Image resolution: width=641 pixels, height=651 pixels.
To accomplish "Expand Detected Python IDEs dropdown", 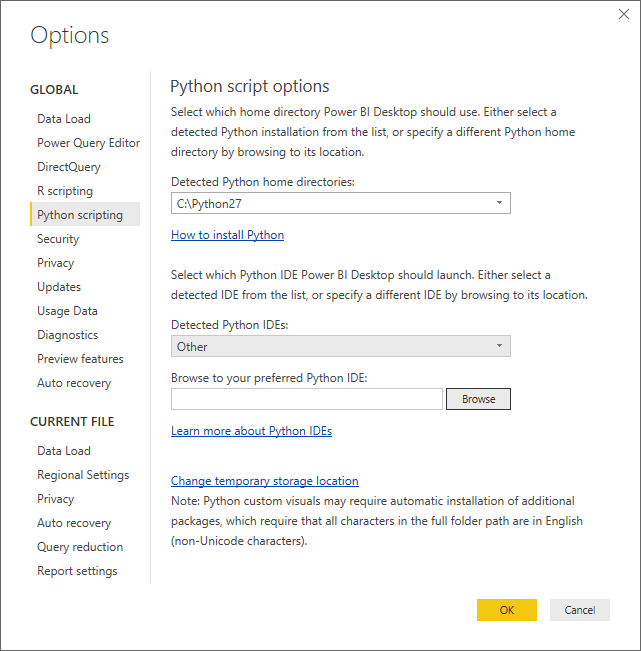I will [341, 346].
